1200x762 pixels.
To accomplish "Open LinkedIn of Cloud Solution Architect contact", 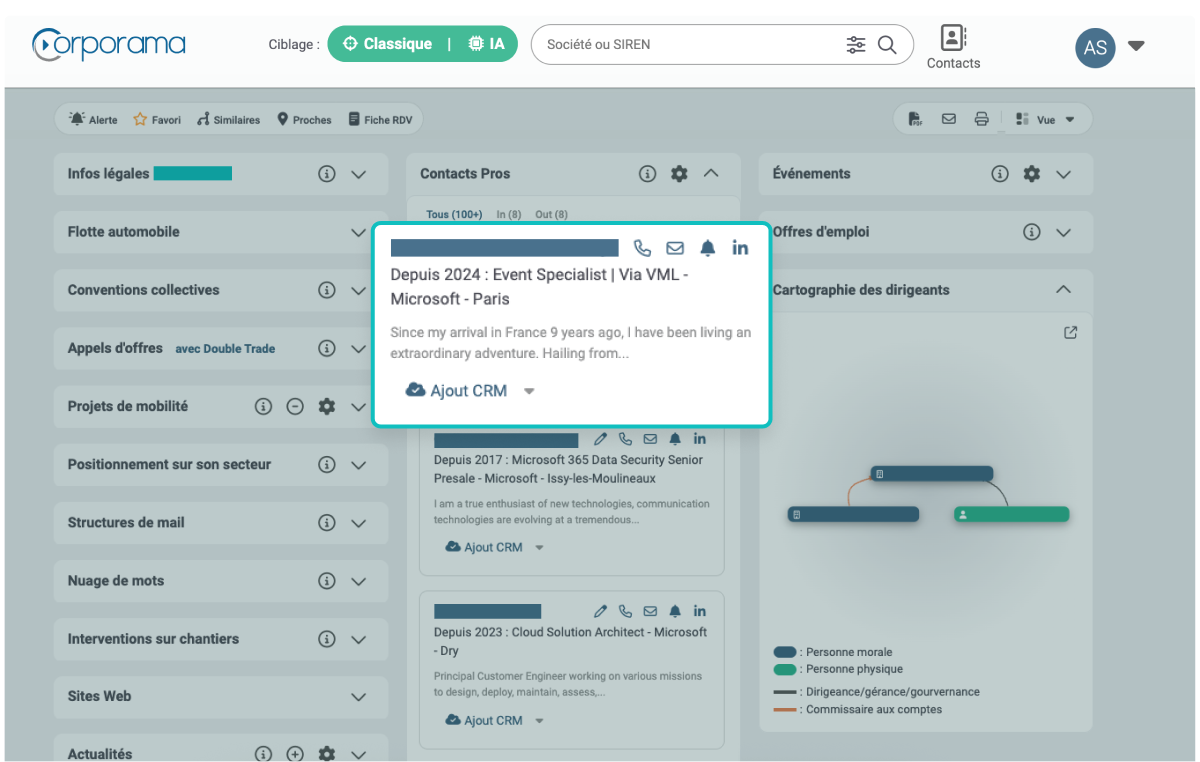I will coord(700,611).
